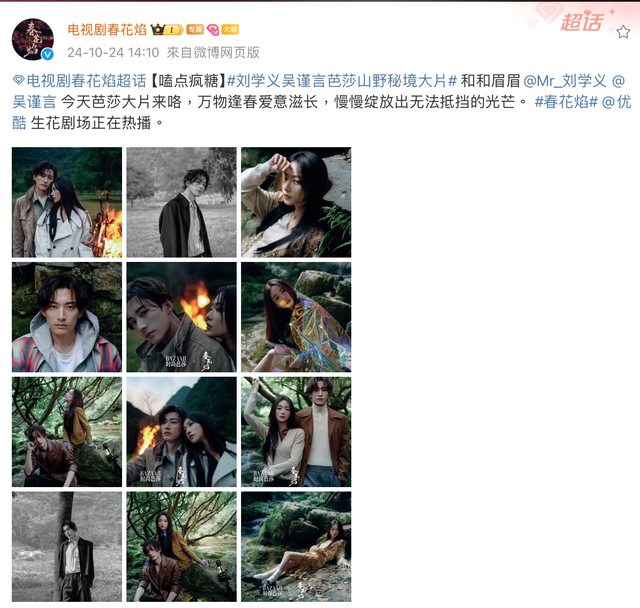The width and height of the screenshot is (640, 608).
Task: Click the star favorite icon
Action: click(623, 31)
